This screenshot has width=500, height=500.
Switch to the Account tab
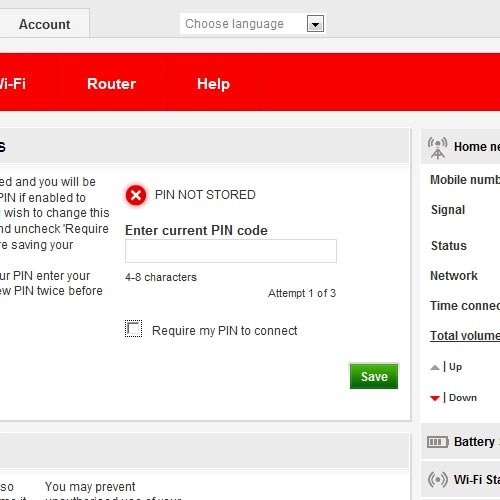pos(44,24)
